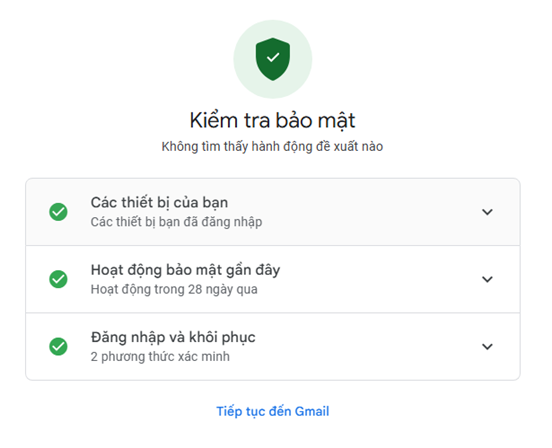The width and height of the screenshot is (552, 448).
Task: Open the Tiếp tục đến Gmail link
Action: (x=273, y=411)
